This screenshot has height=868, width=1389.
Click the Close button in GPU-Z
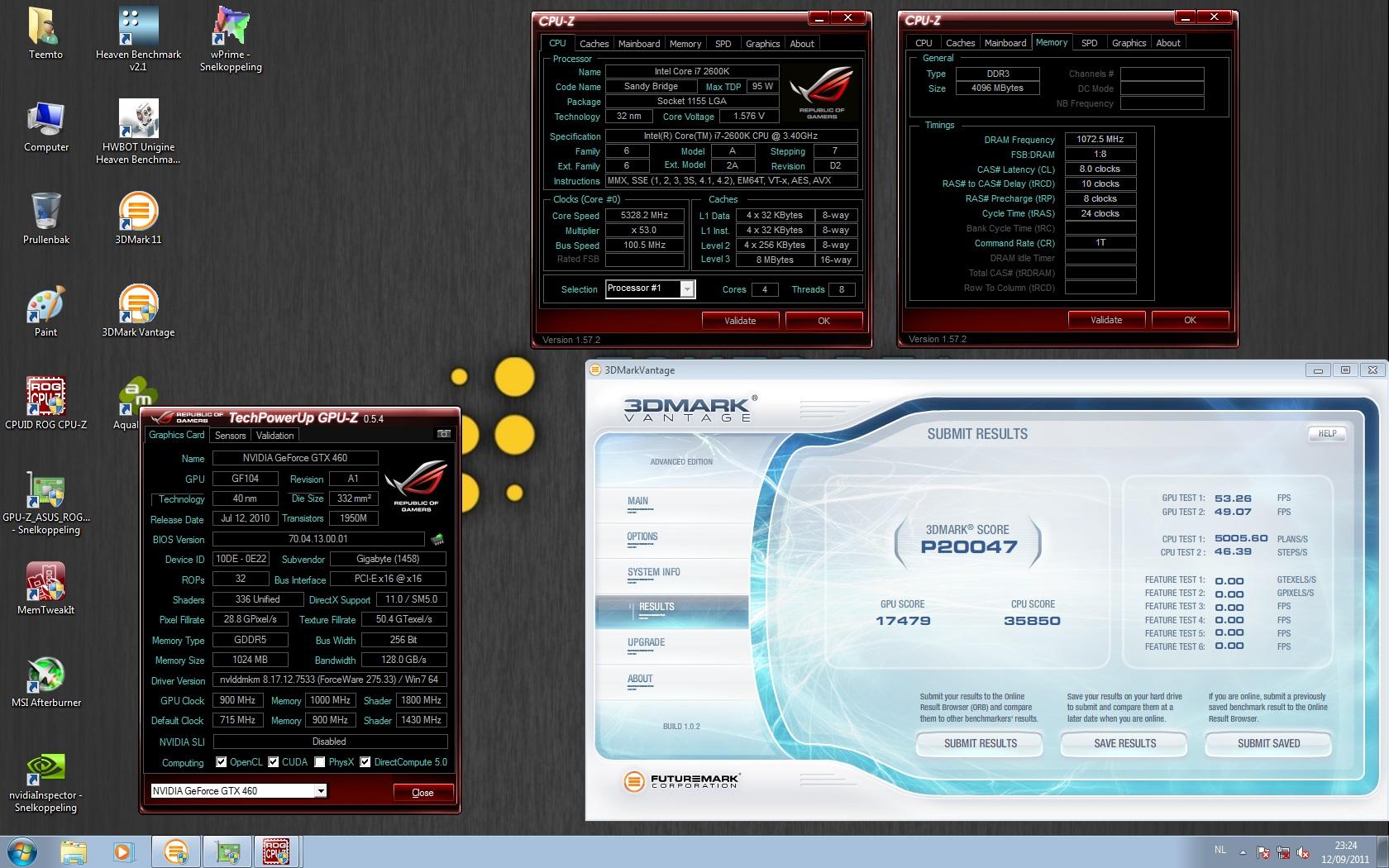422,792
